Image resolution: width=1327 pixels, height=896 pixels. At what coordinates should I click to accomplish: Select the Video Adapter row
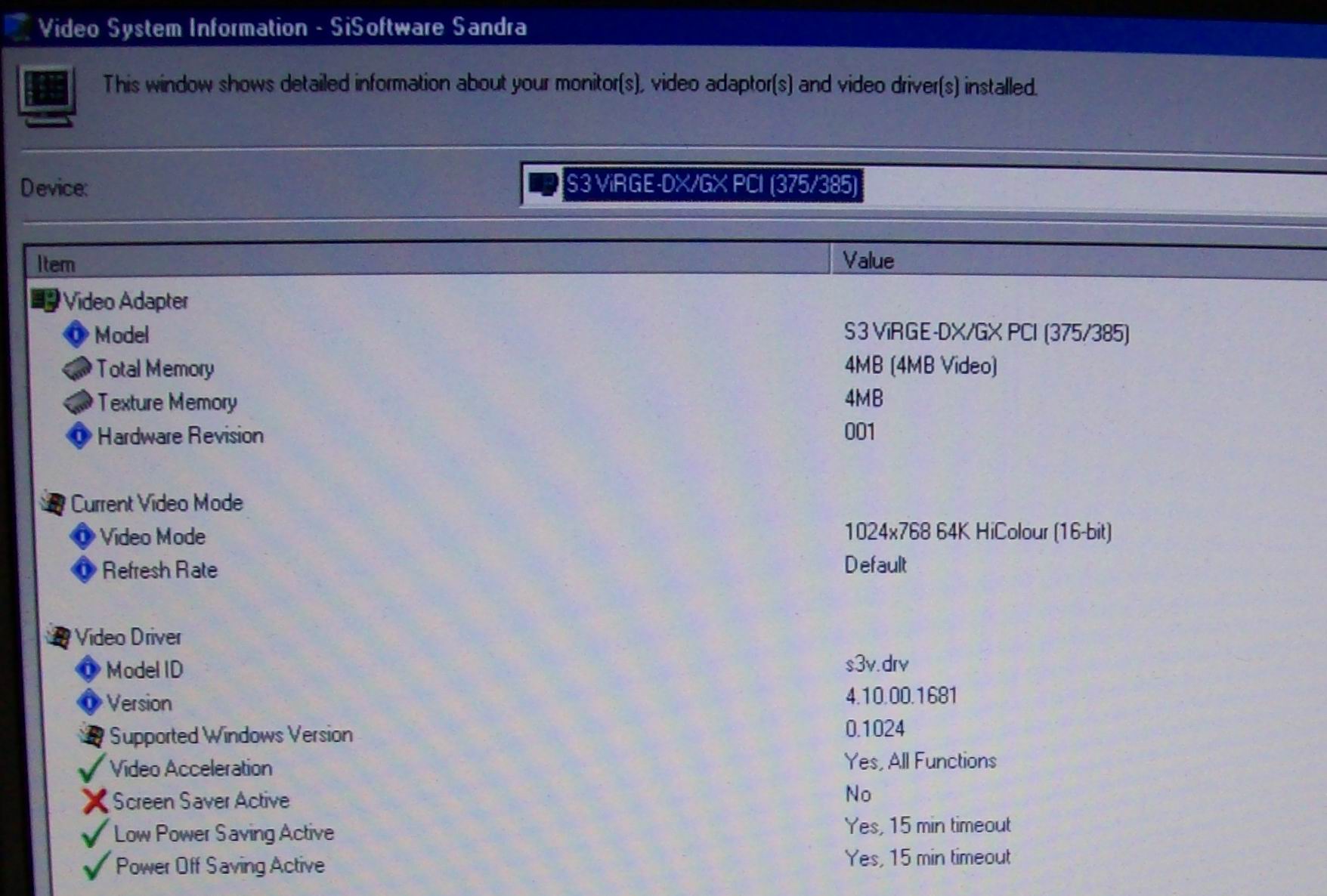pos(125,301)
